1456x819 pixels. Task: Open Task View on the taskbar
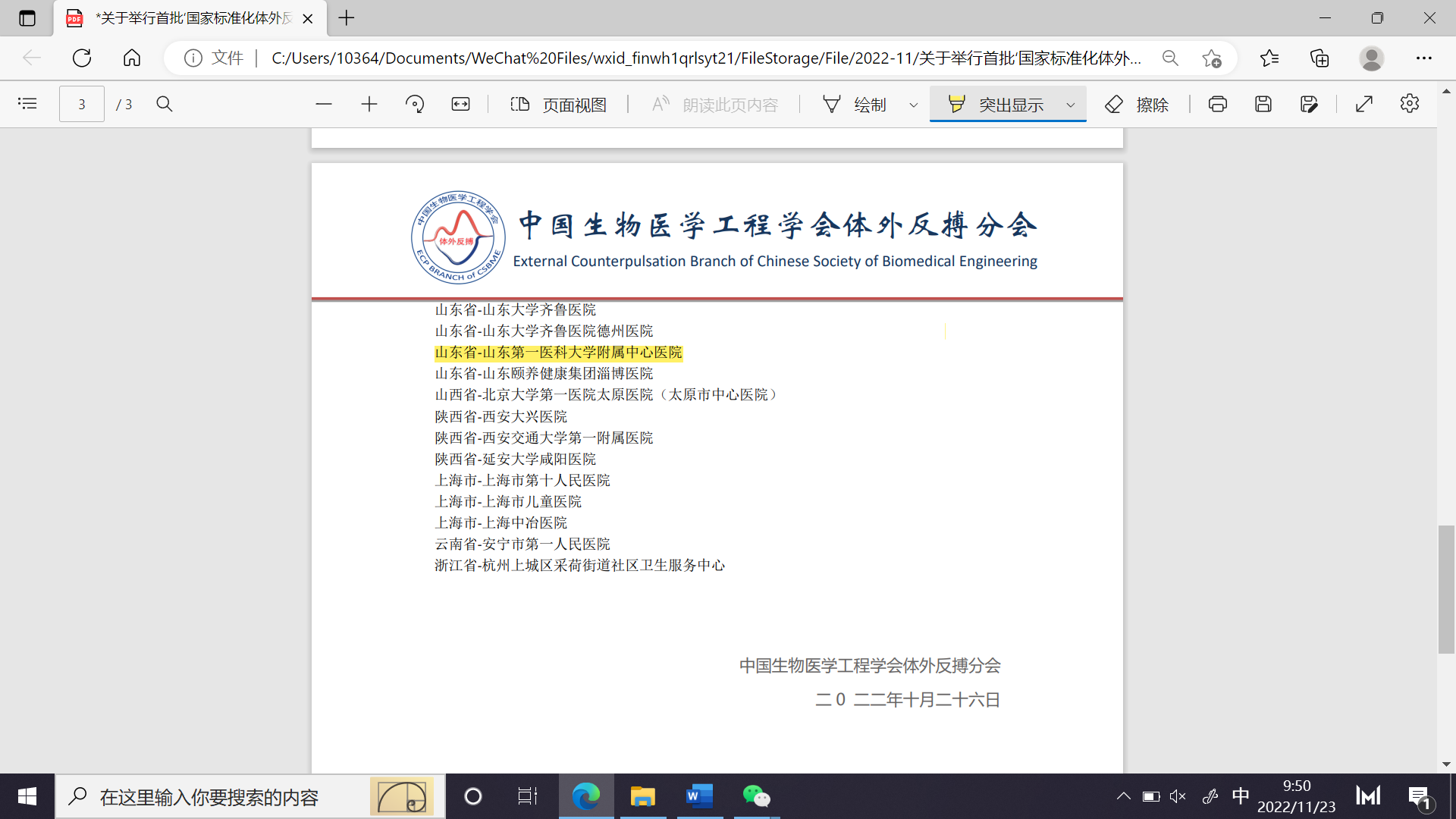(x=527, y=796)
